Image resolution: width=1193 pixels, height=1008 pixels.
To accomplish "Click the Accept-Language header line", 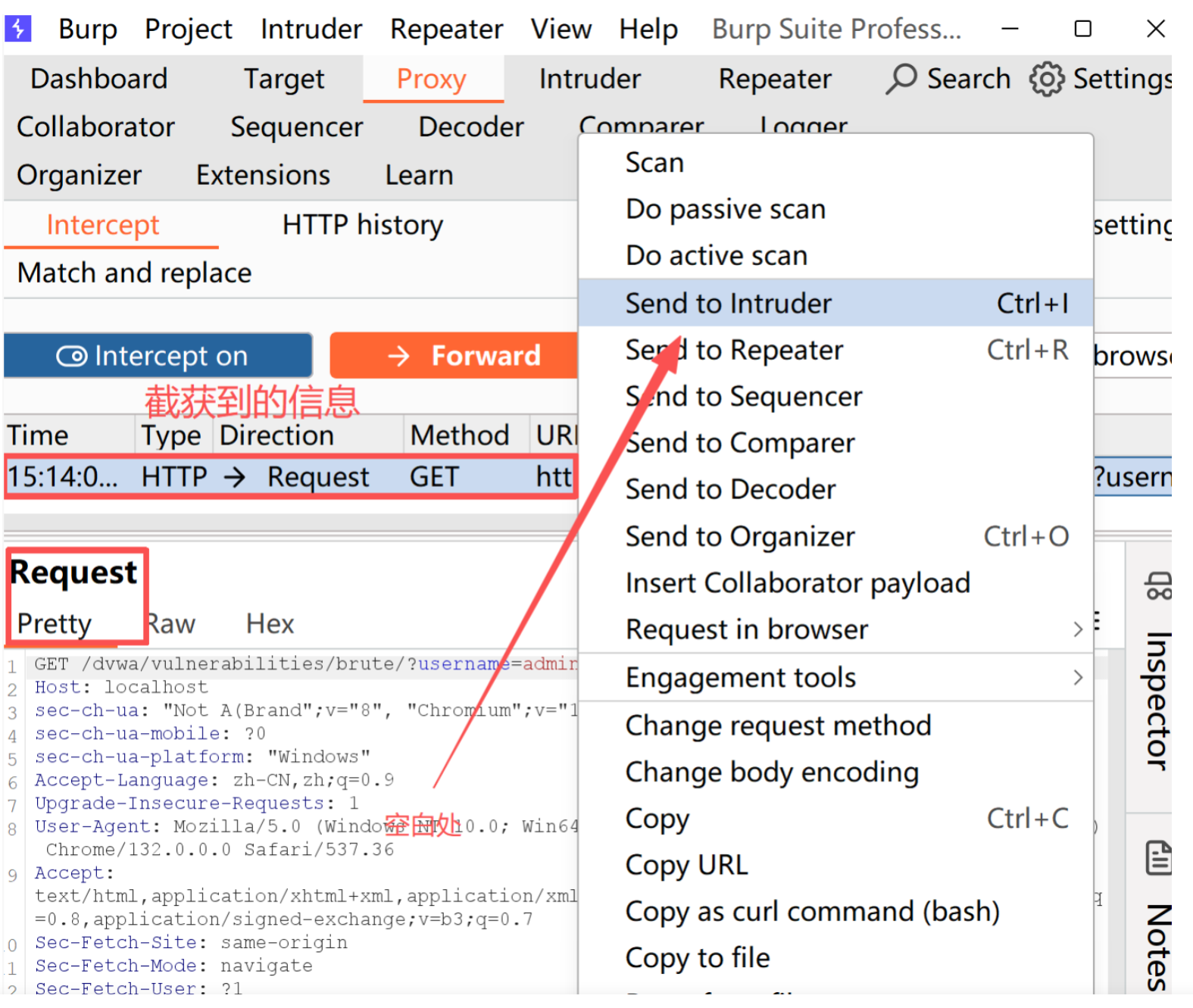I will (214, 780).
